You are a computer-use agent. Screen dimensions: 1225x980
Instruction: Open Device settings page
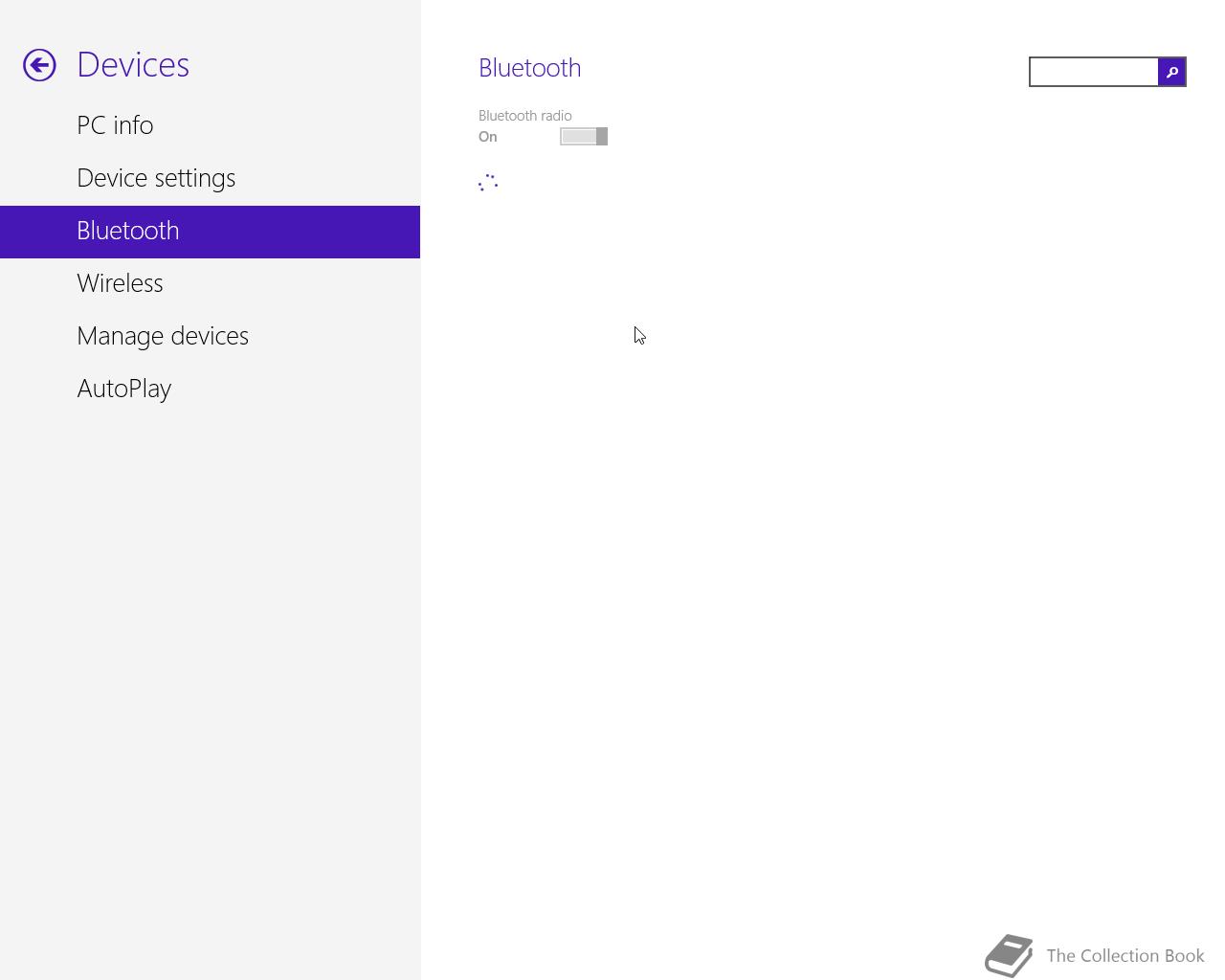(x=210, y=178)
